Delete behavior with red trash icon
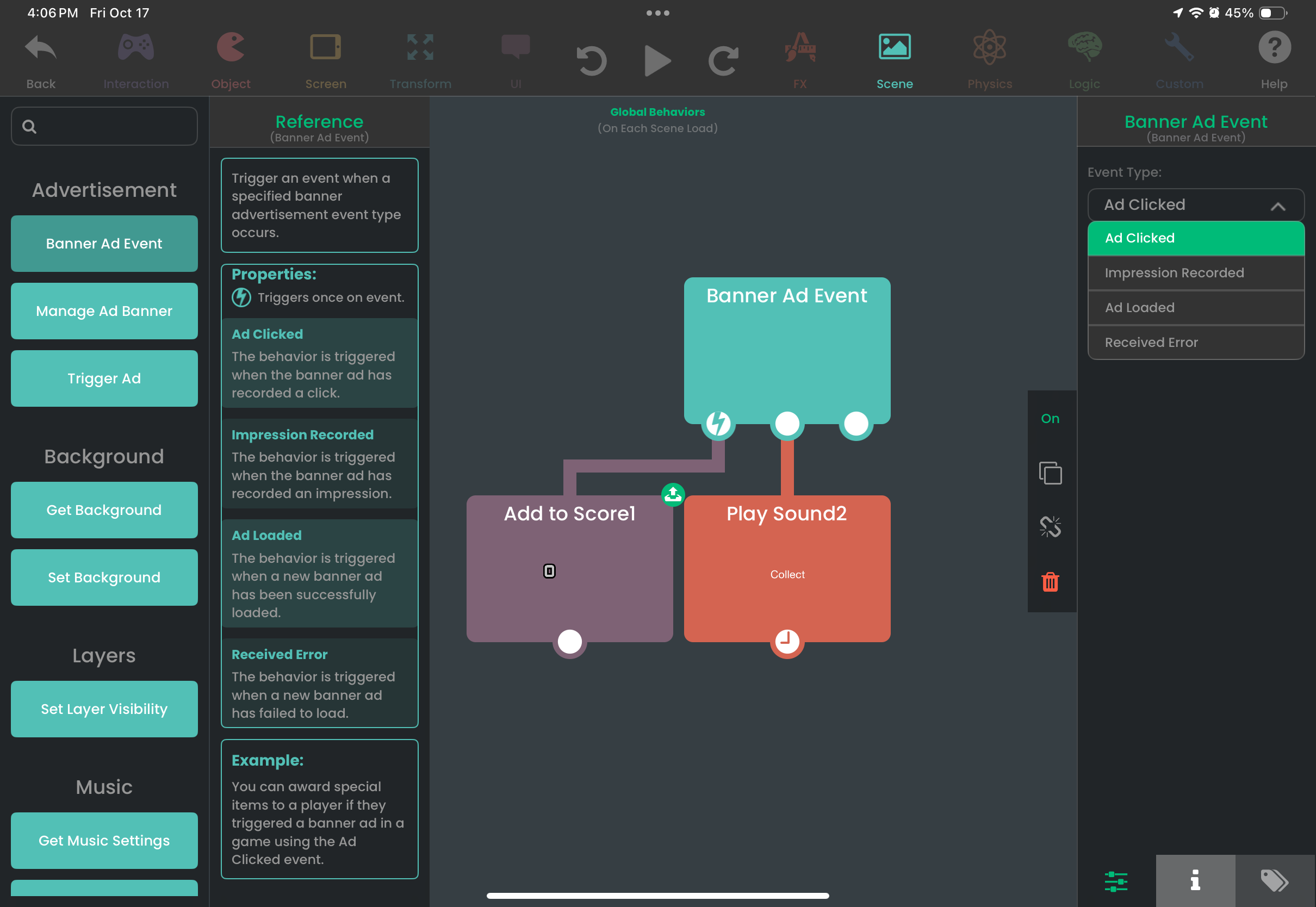Image resolution: width=1316 pixels, height=907 pixels. click(1050, 582)
